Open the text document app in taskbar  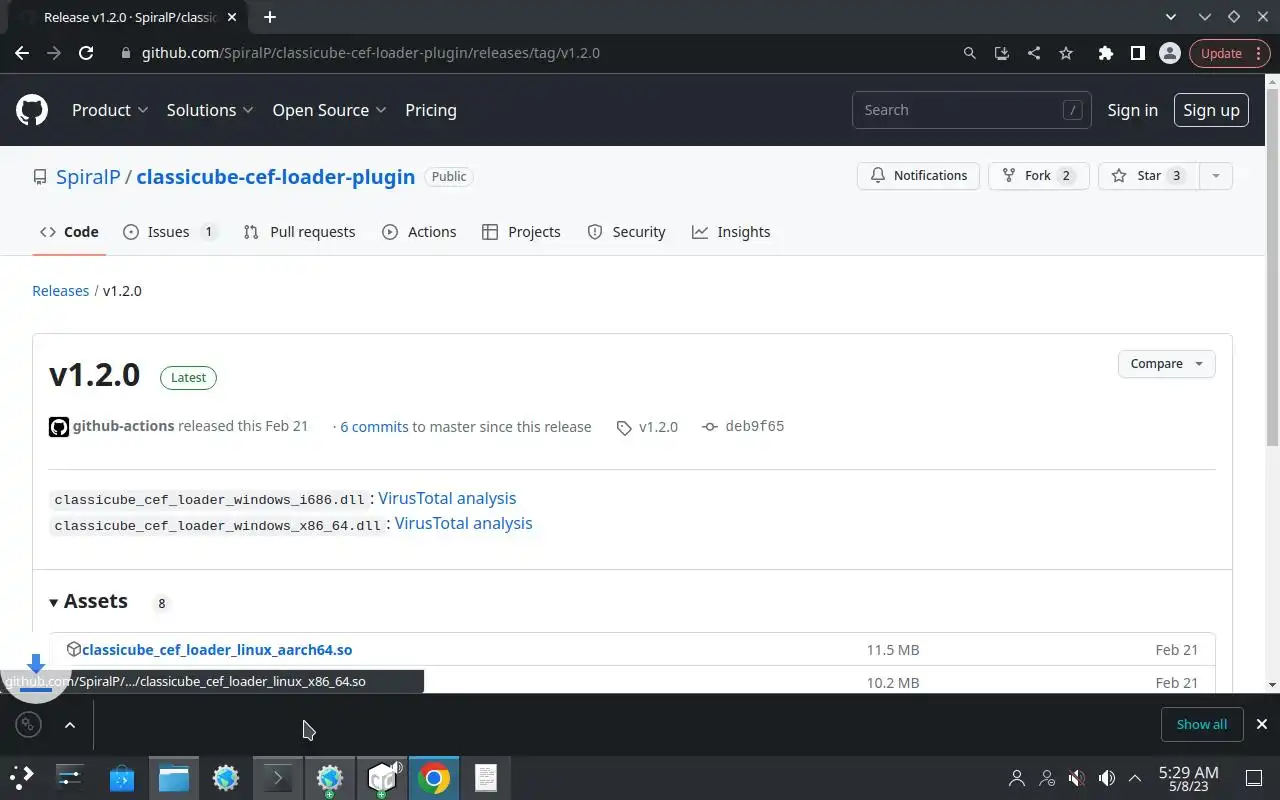coord(486,777)
